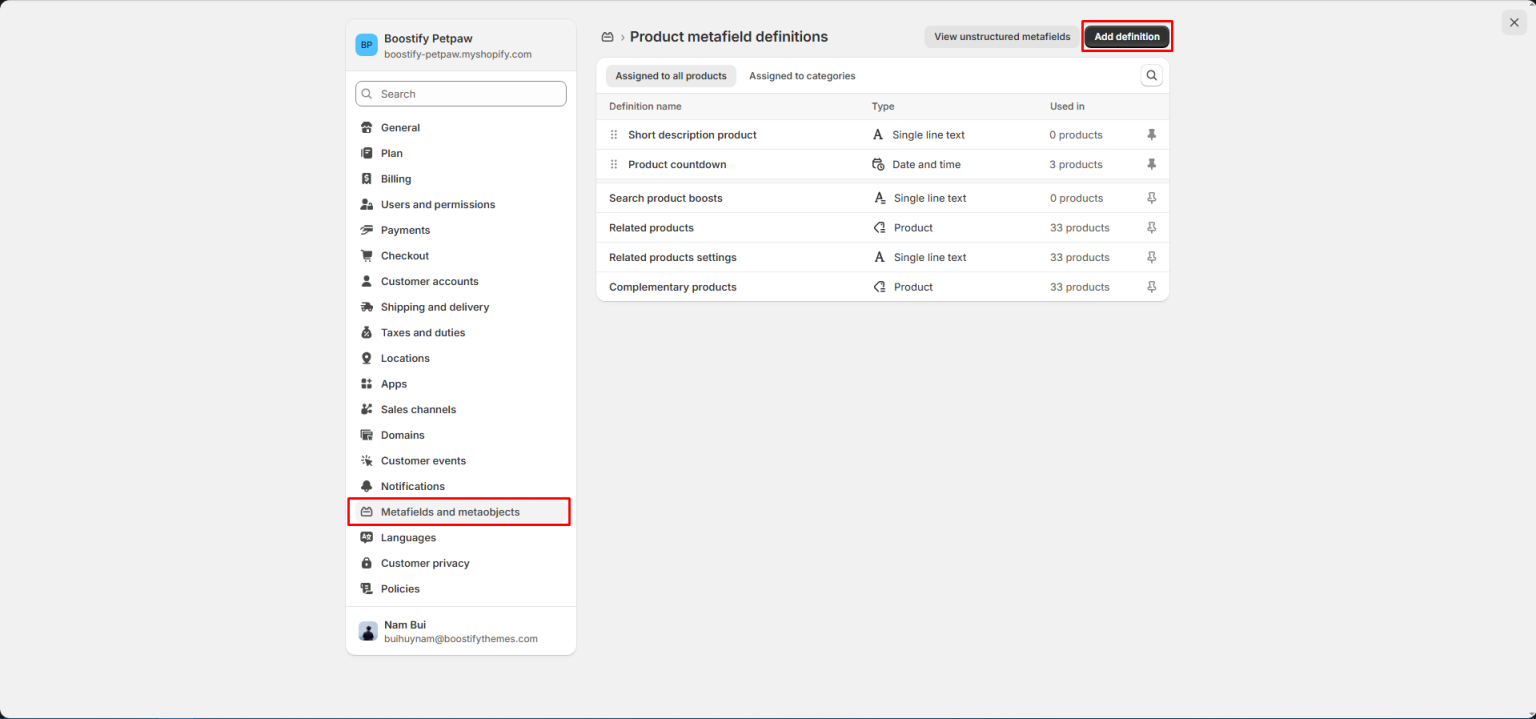Open Languages settings via its icon
This screenshot has height=719, width=1536.
point(367,537)
